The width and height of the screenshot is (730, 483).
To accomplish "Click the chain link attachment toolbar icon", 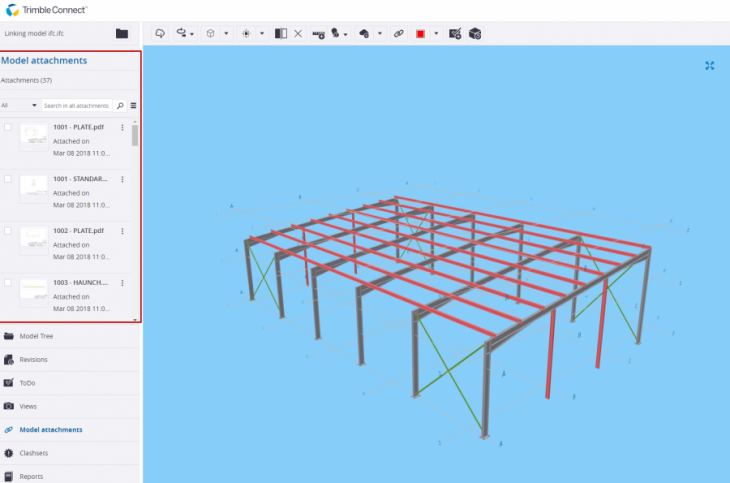I will click(398, 33).
